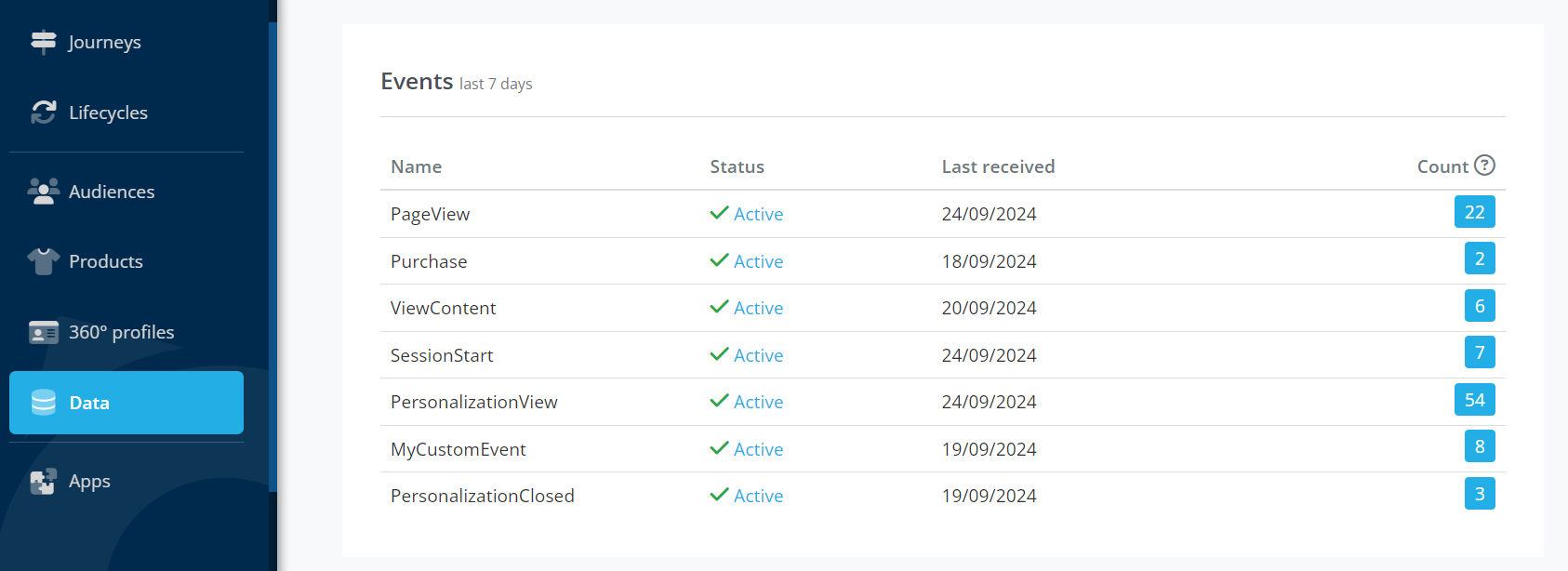Click the SessionStart last received date 24/09/2024

tap(989, 355)
